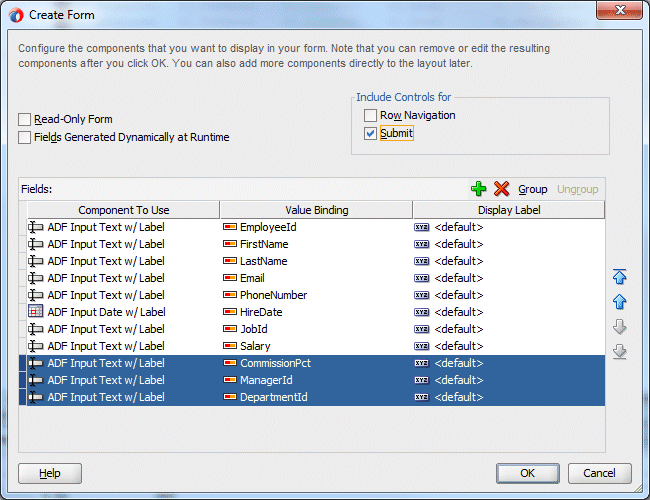The height and width of the screenshot is (500, 650).
Task: Select the LastName value binding cell
Action: 317,261
